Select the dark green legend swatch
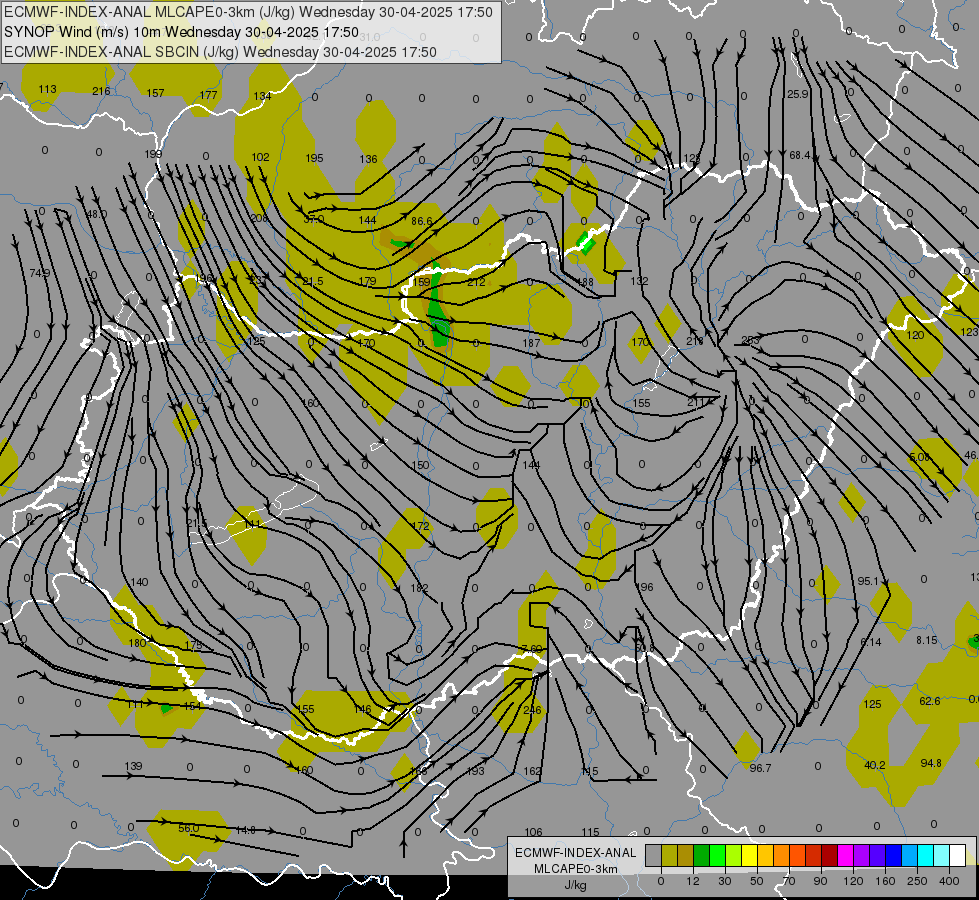The height and width of the screenshot is (900, 979). [701, 856]
